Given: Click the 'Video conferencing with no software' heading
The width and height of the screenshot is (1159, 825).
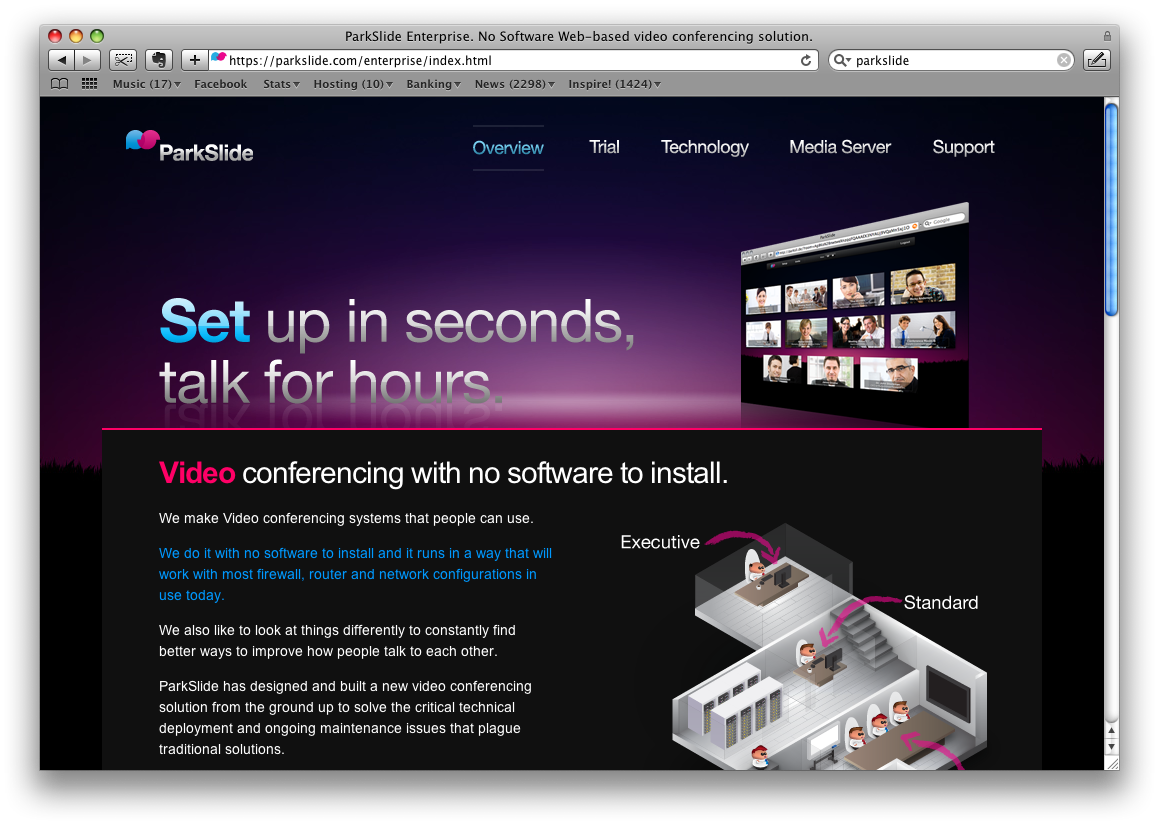Looking at the screenshot, I should point(443,473).
